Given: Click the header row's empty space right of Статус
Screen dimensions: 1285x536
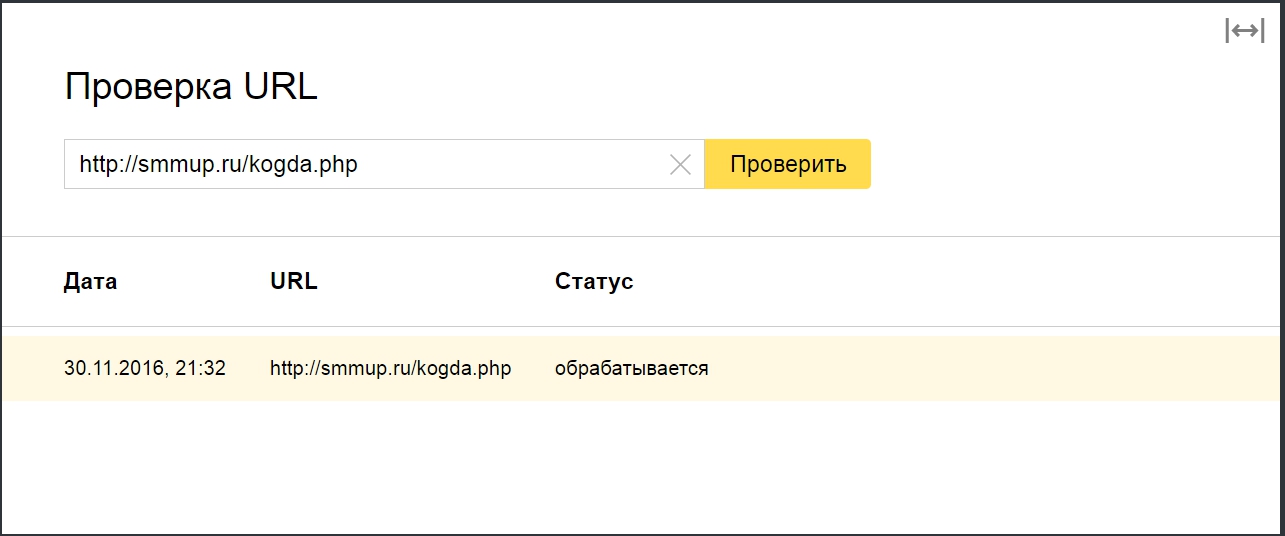Looking at the screenshot, I should (x=950, y=282).
